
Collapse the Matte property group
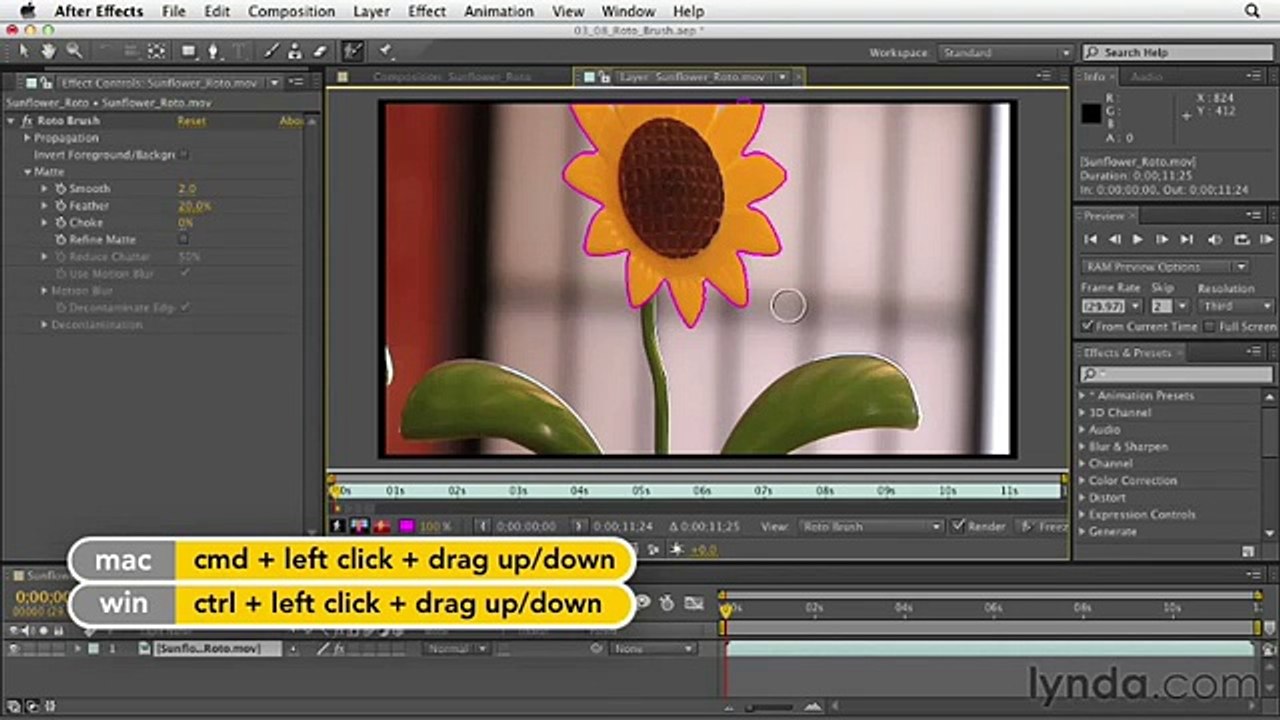(28, 172)
